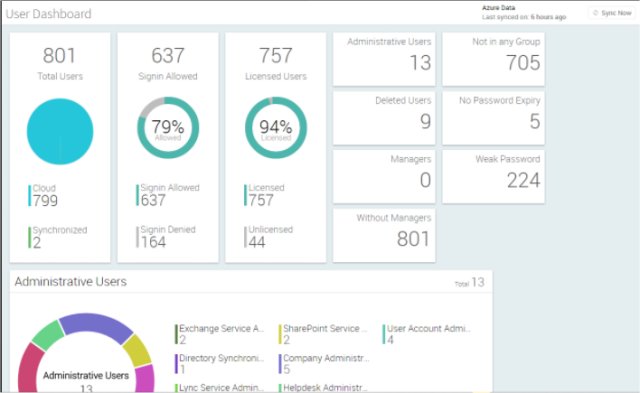Open the Not in any Group card
This screenshot has width=640, height=393.
pos(493,59)
